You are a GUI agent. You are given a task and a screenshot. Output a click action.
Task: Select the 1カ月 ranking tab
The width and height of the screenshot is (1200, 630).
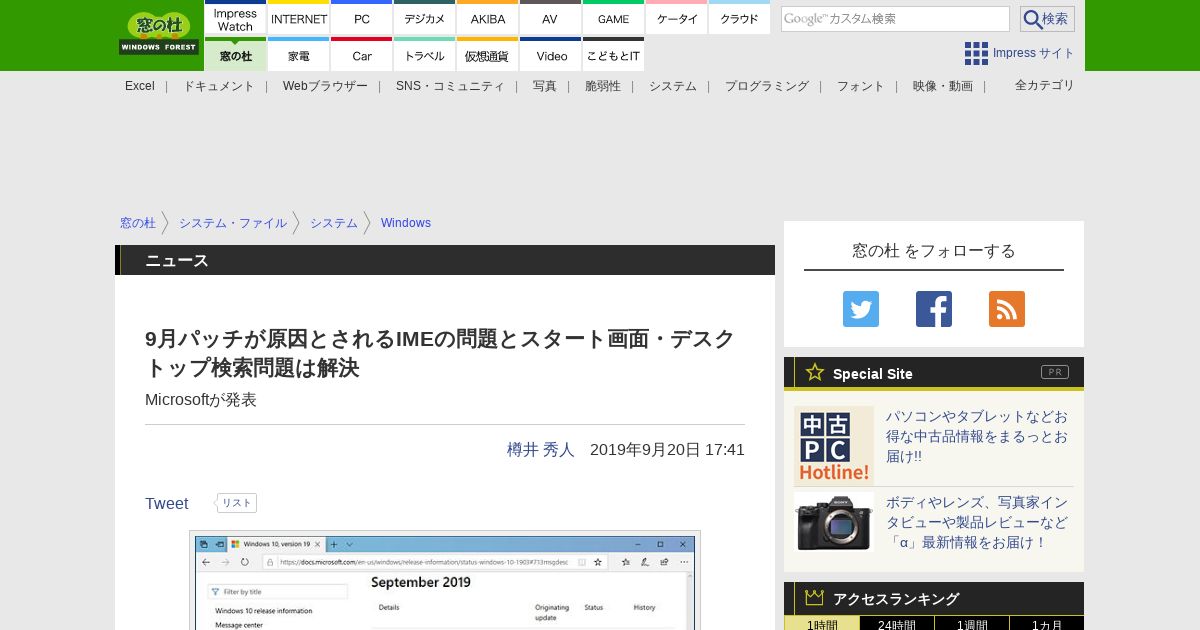1047,623
